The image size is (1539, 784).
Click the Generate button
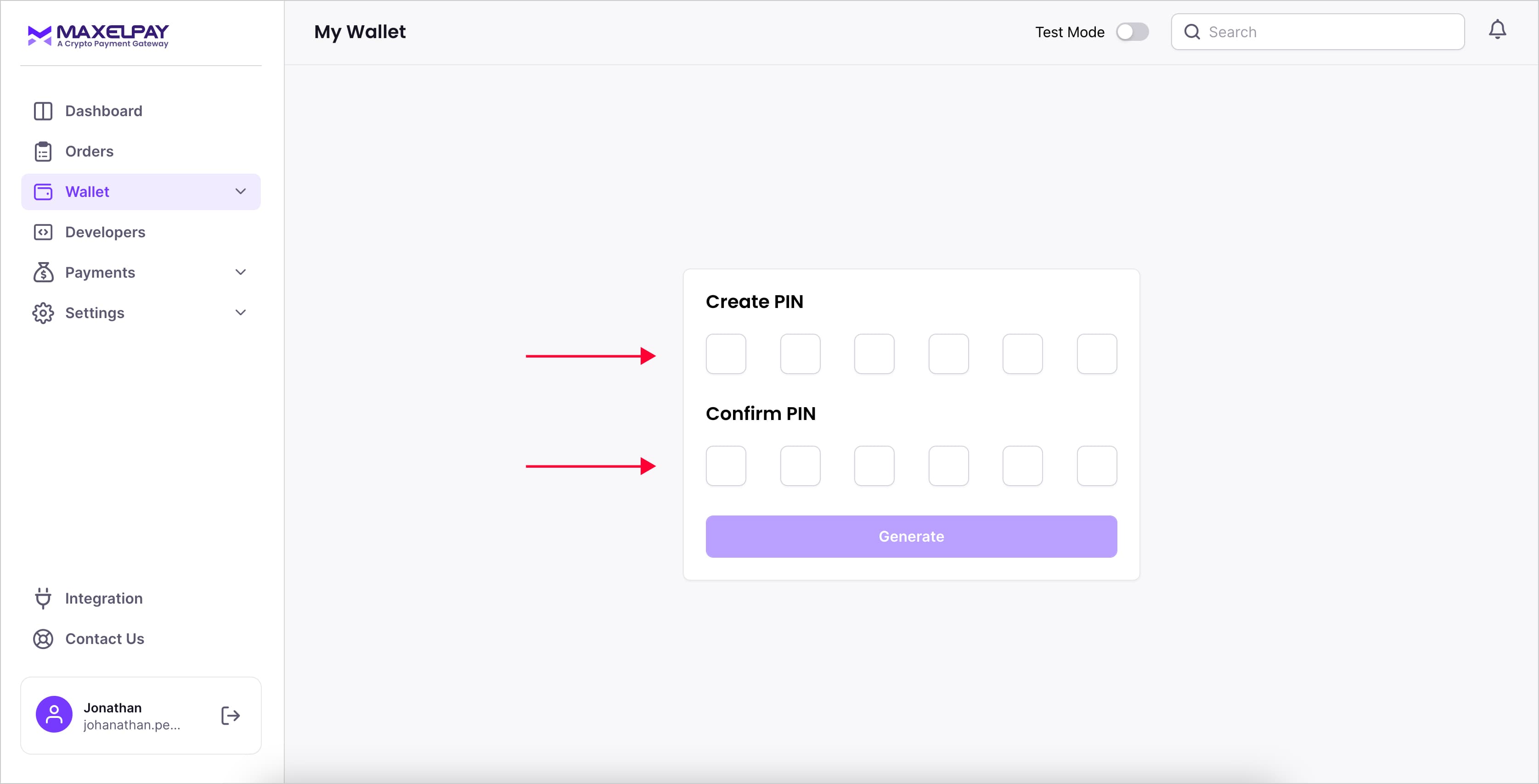[911, 536]
